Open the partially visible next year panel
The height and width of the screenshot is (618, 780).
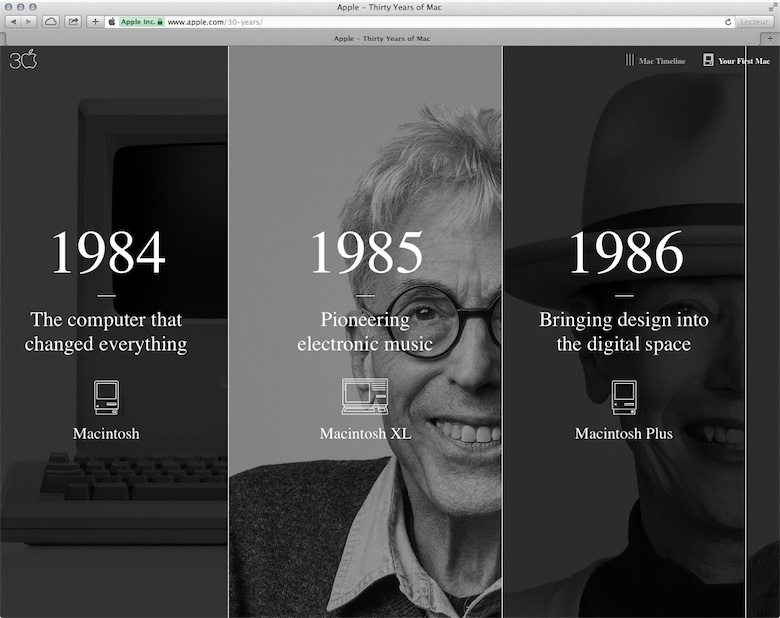[x=763, y=332]
